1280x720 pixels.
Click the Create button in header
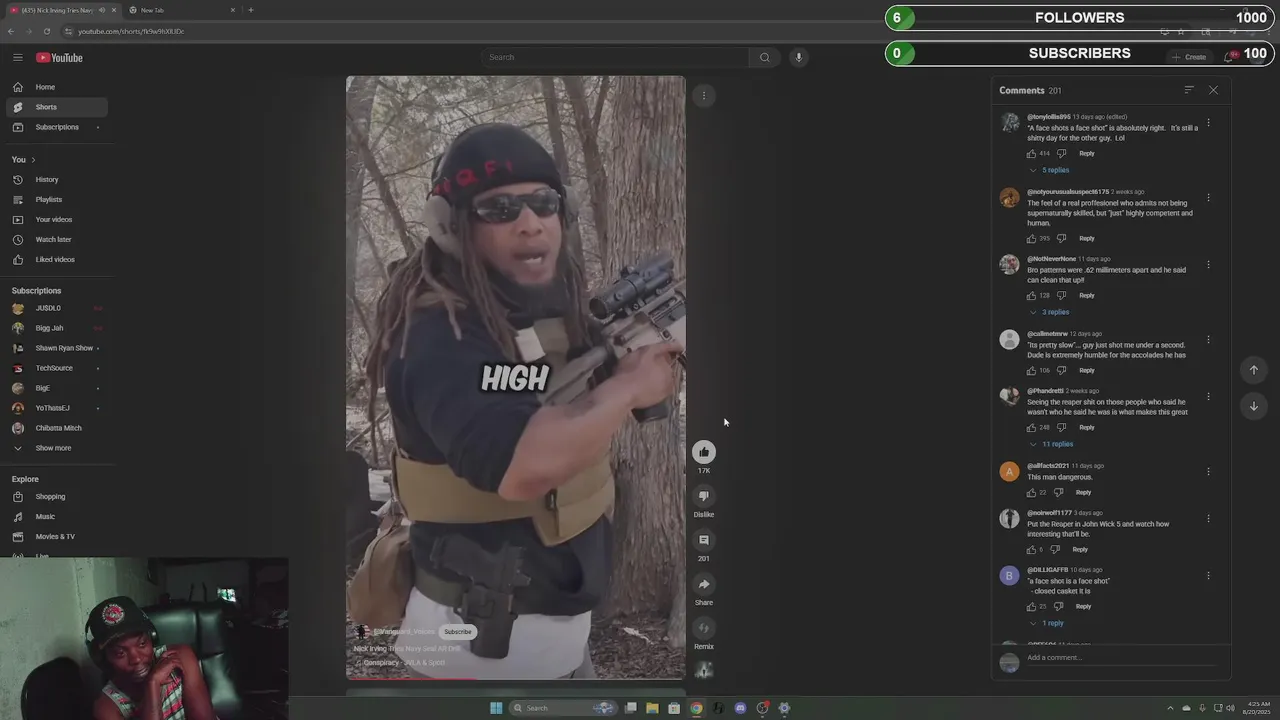[x=1190, y=57]
